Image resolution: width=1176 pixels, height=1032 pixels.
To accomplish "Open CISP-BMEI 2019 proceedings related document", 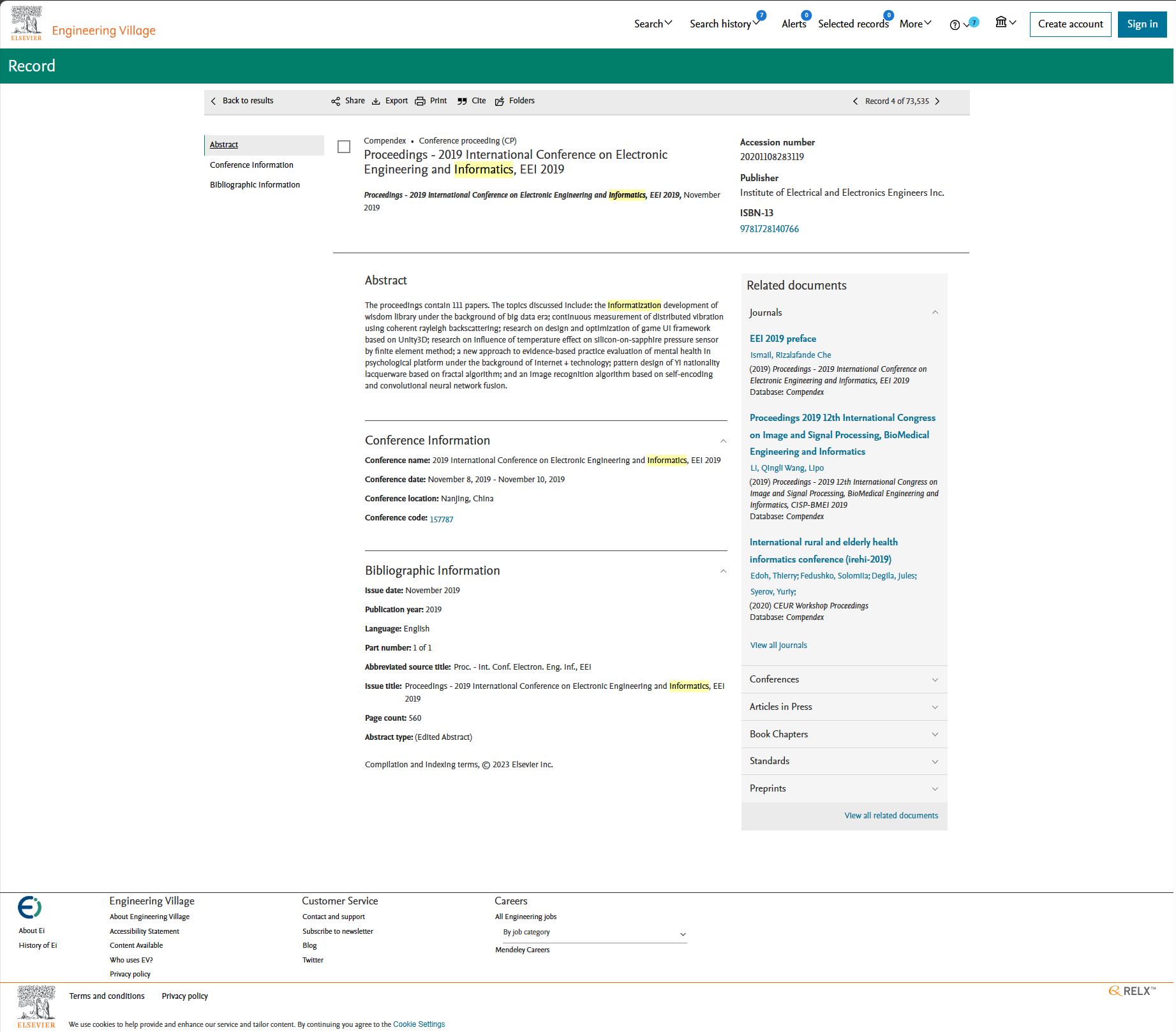I will pos(842,434).
